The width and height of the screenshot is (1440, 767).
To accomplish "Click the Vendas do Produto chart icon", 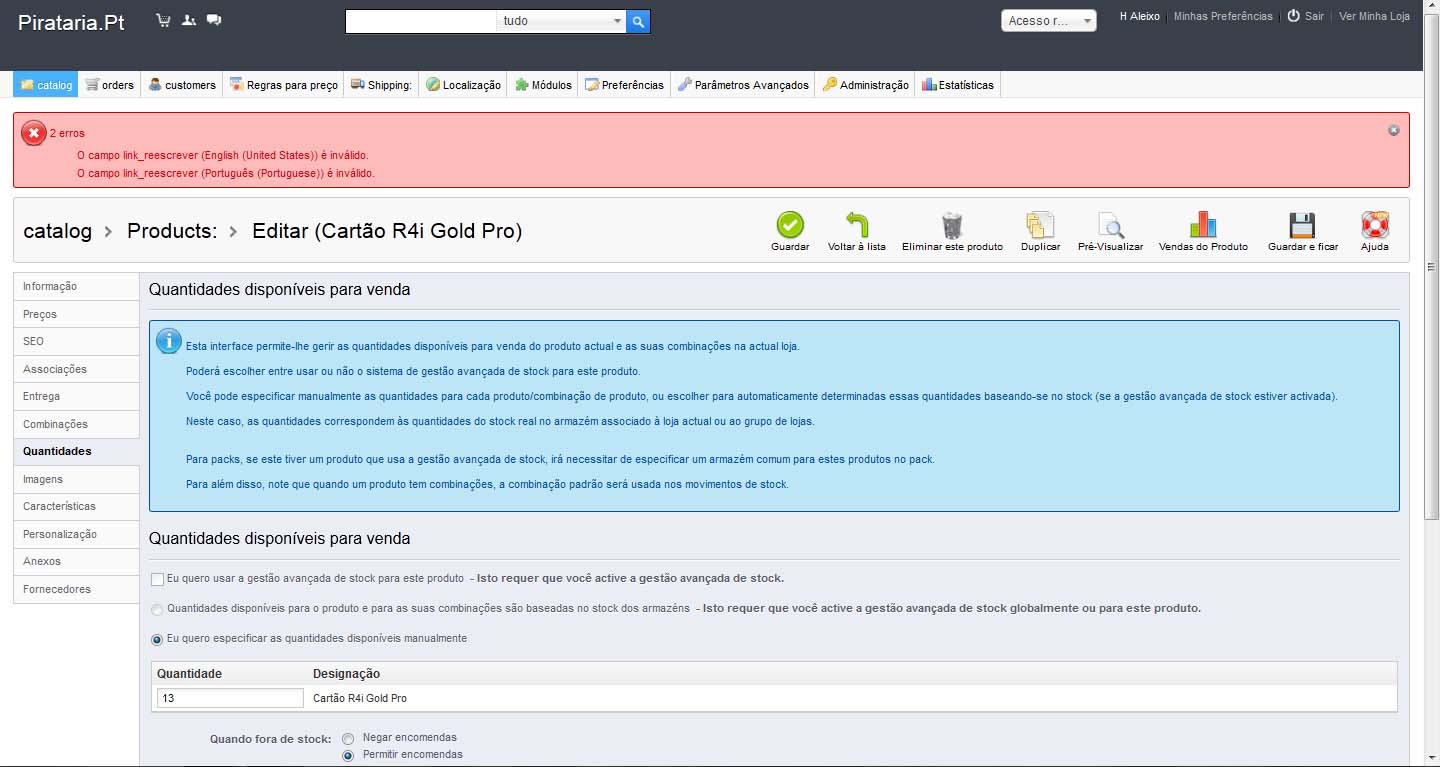I will [x=1203, y=224].
